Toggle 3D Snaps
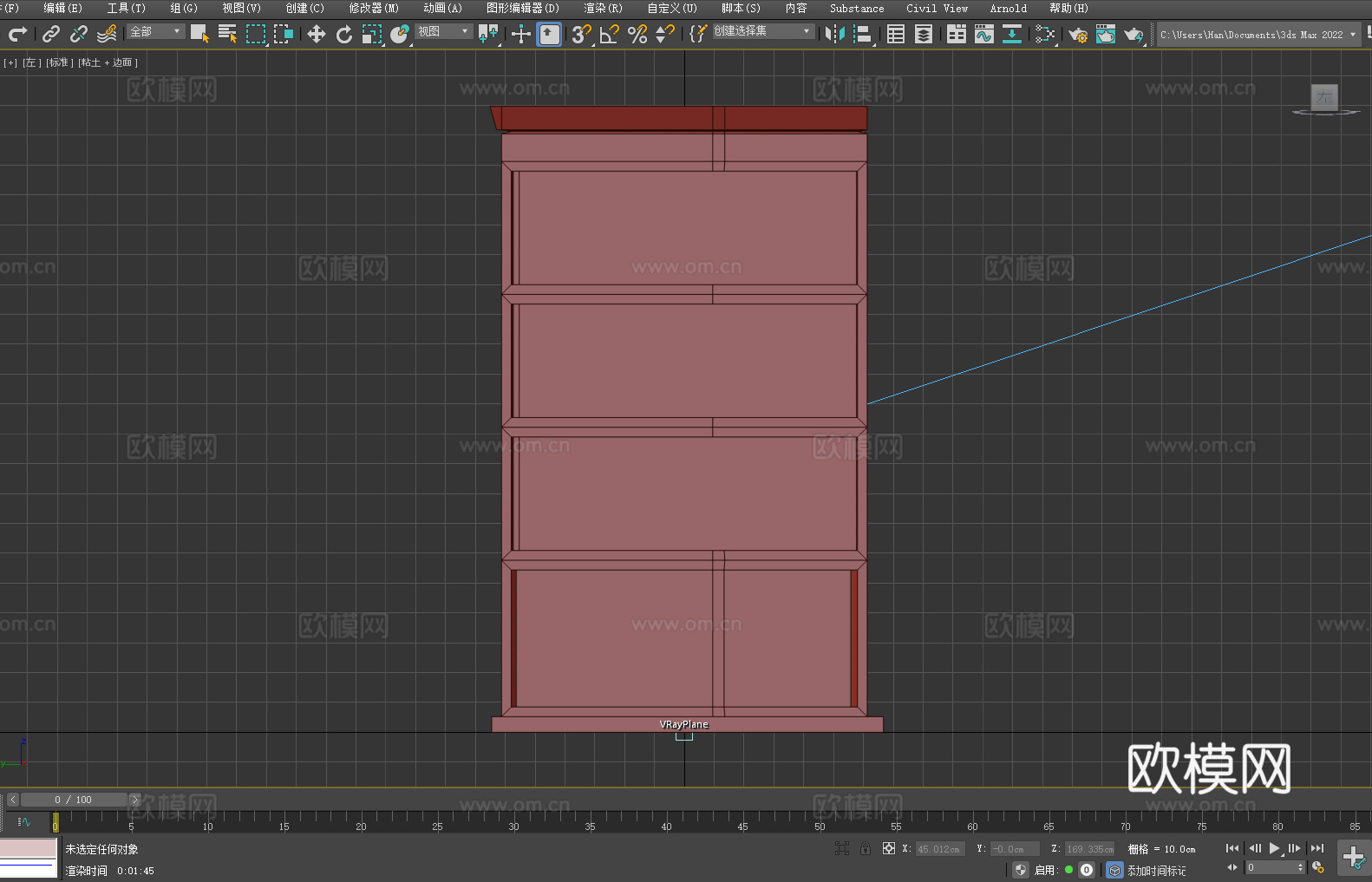The image size is (1372, 882). (x=582, y=34)
